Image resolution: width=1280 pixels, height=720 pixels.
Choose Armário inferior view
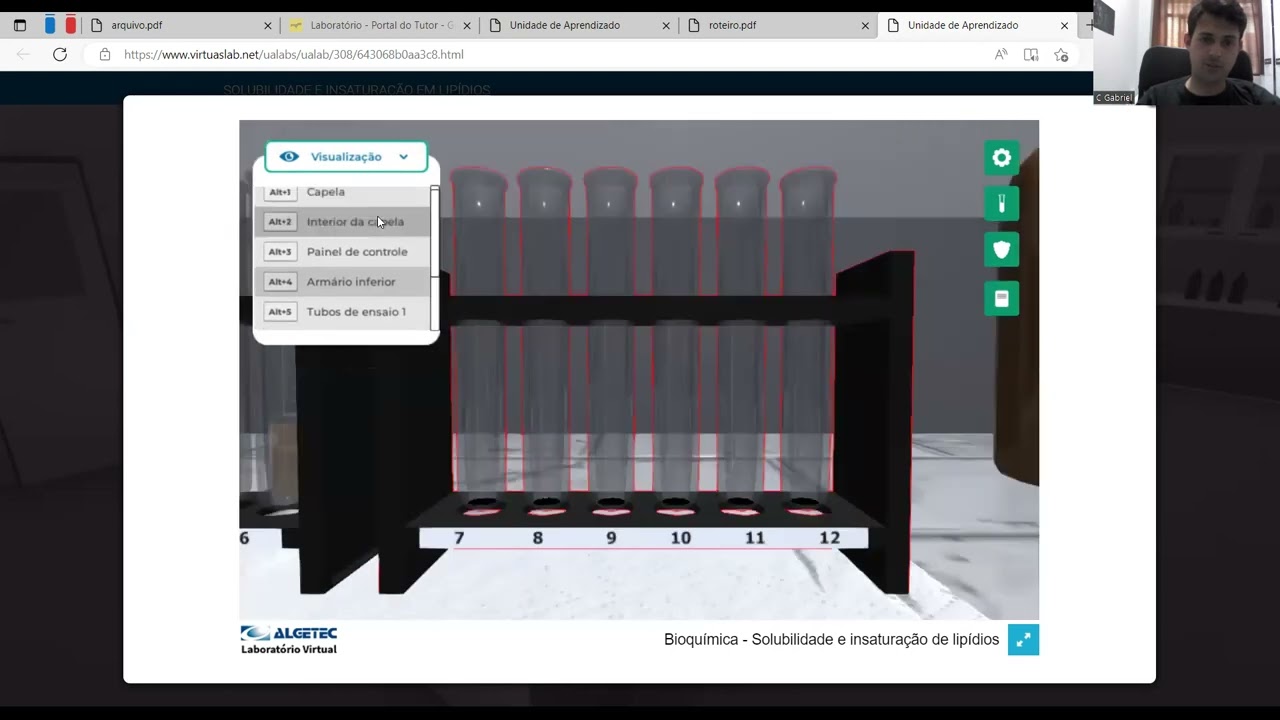[x=343, y=282]
